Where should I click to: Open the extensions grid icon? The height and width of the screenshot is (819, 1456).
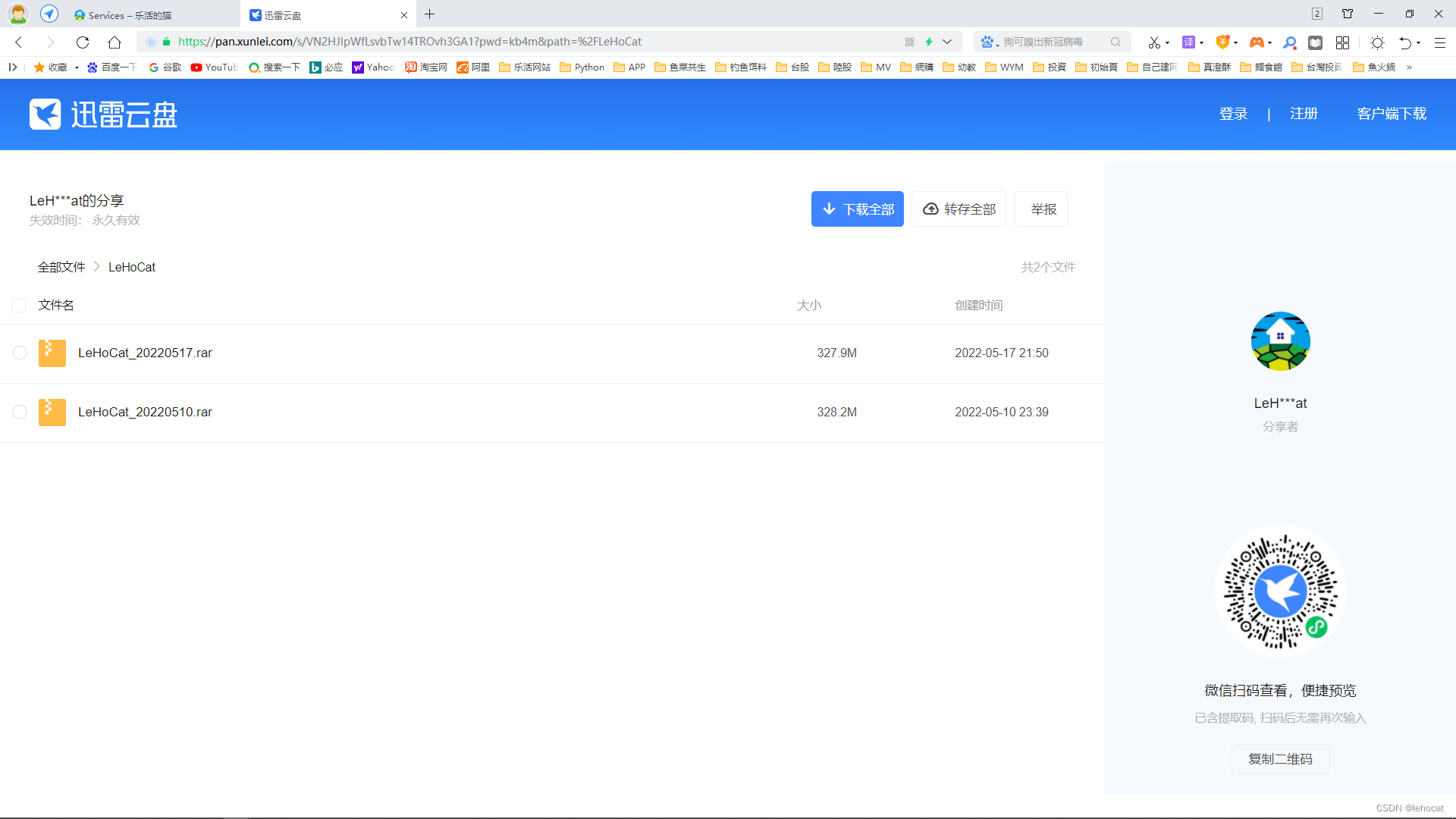coord(1343,42)
